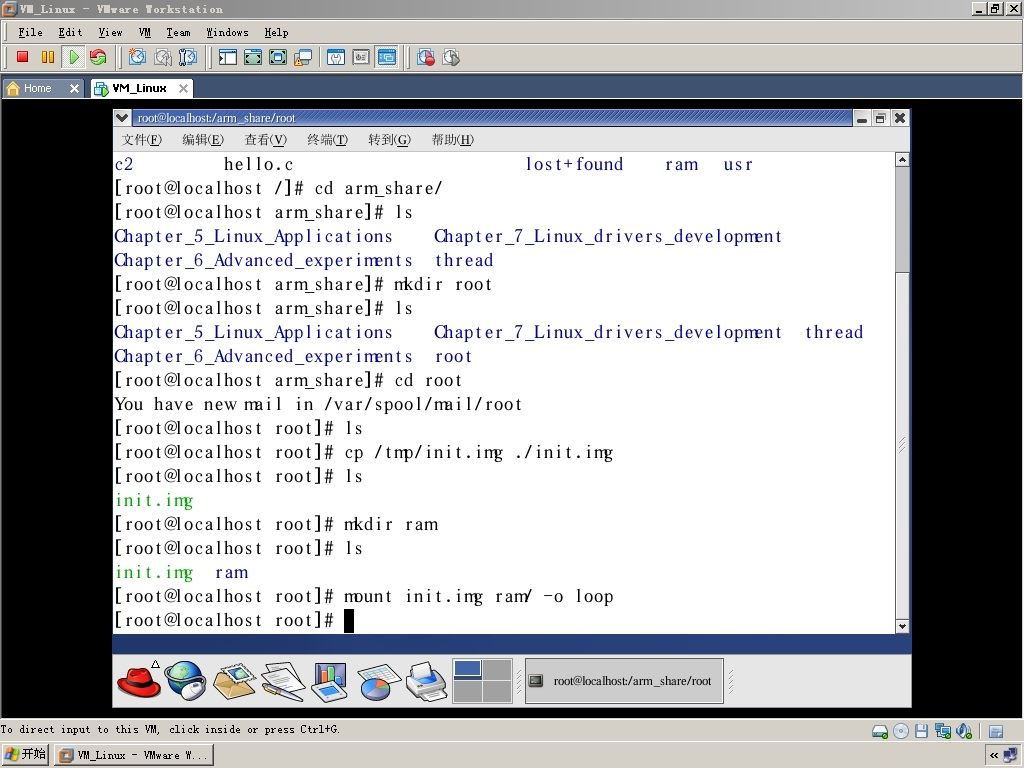Take a snapshot of the VM
Image resolution: width=1024 pixels, height=768 pixels.
137,57
